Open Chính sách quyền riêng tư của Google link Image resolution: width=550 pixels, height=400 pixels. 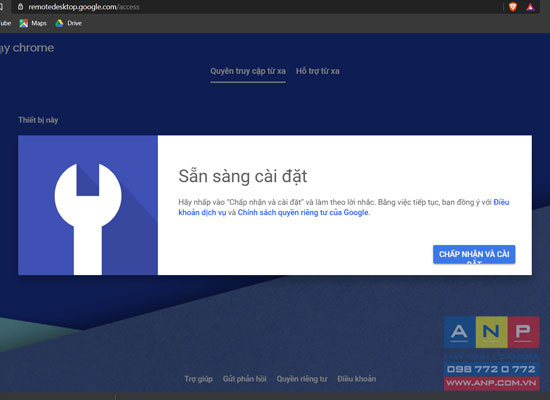[303, 213]
